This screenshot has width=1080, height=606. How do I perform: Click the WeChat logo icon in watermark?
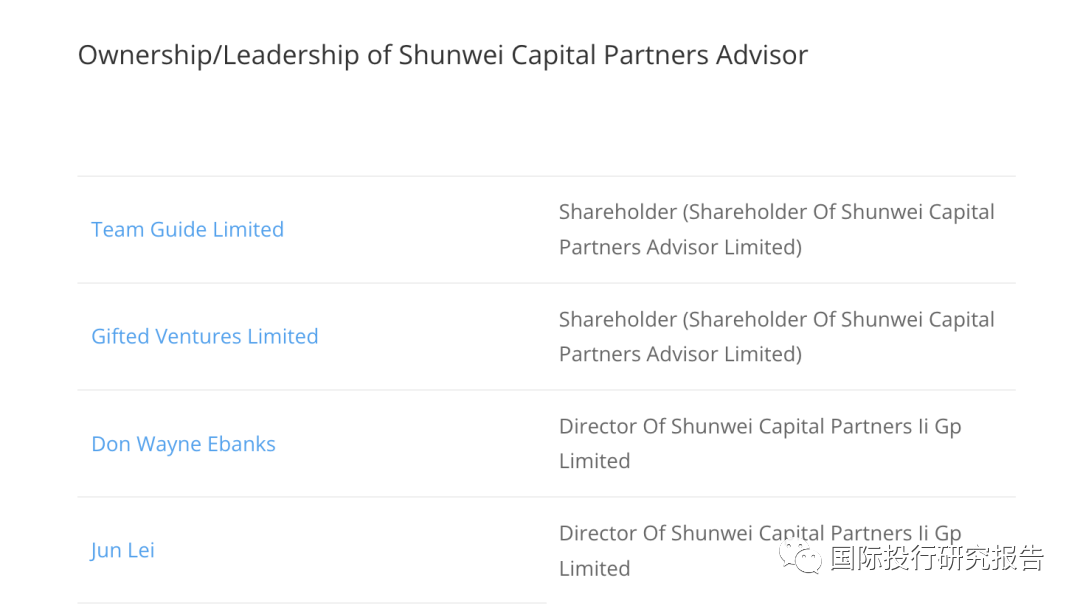click(800, 556)
